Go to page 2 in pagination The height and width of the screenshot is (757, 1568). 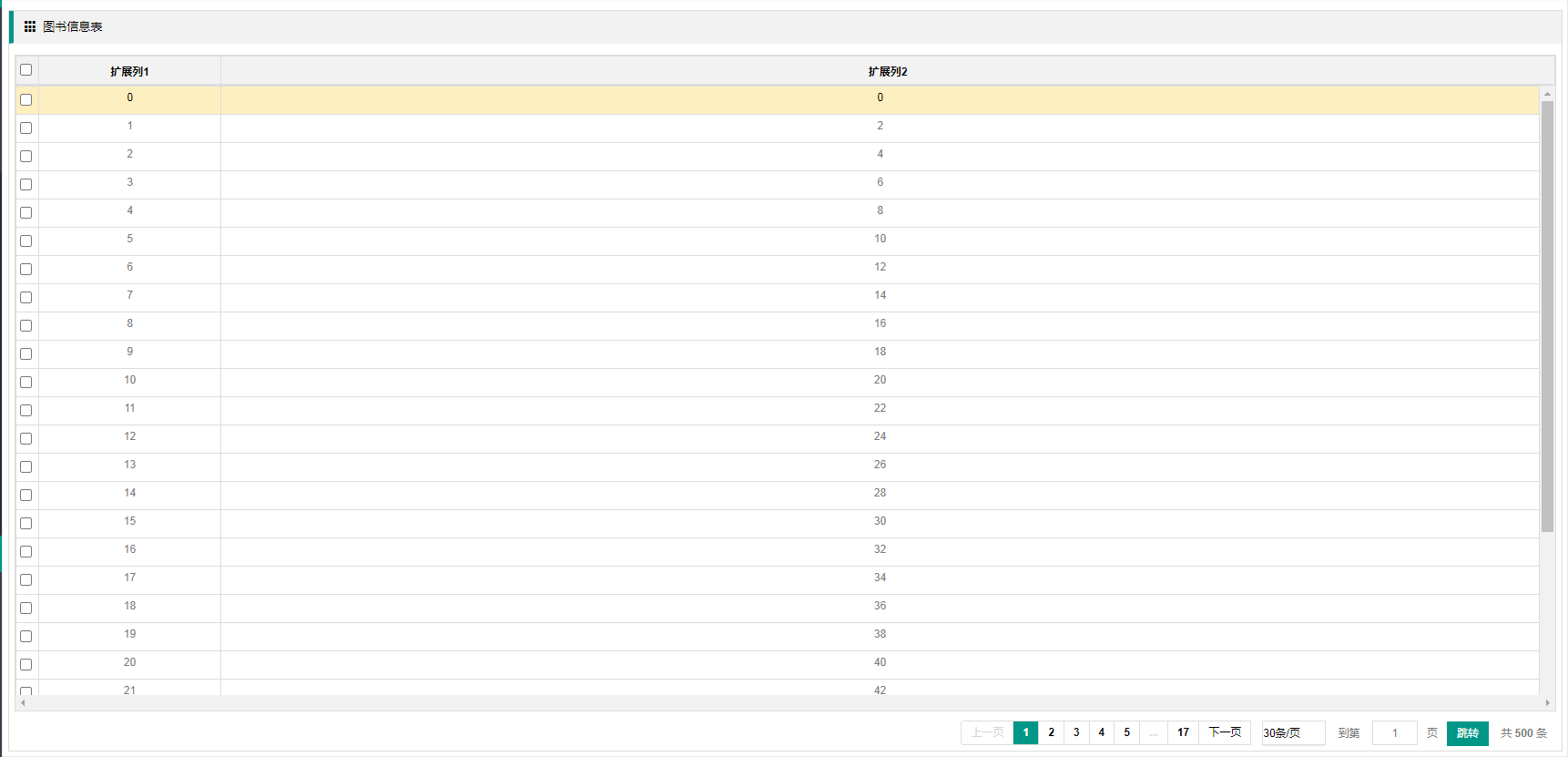pyautogui.click(x=1051, y=733)
